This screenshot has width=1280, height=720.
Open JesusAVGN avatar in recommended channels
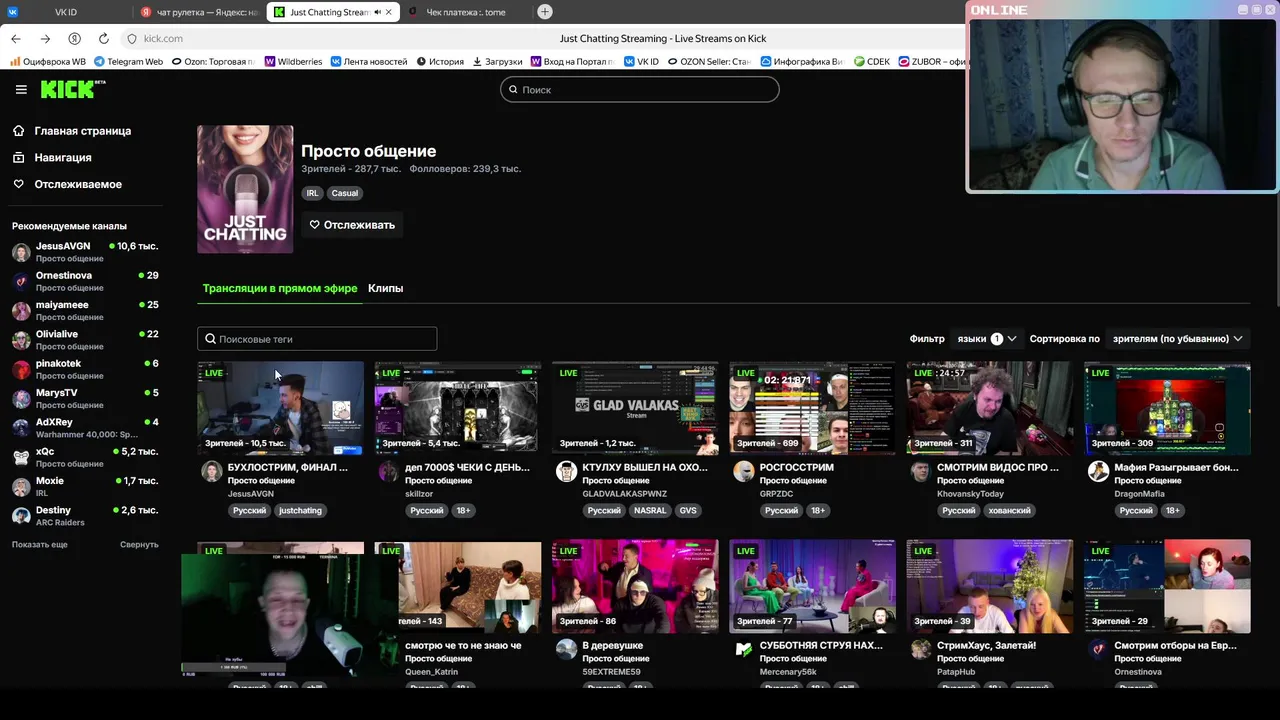(x=21, y=252)
